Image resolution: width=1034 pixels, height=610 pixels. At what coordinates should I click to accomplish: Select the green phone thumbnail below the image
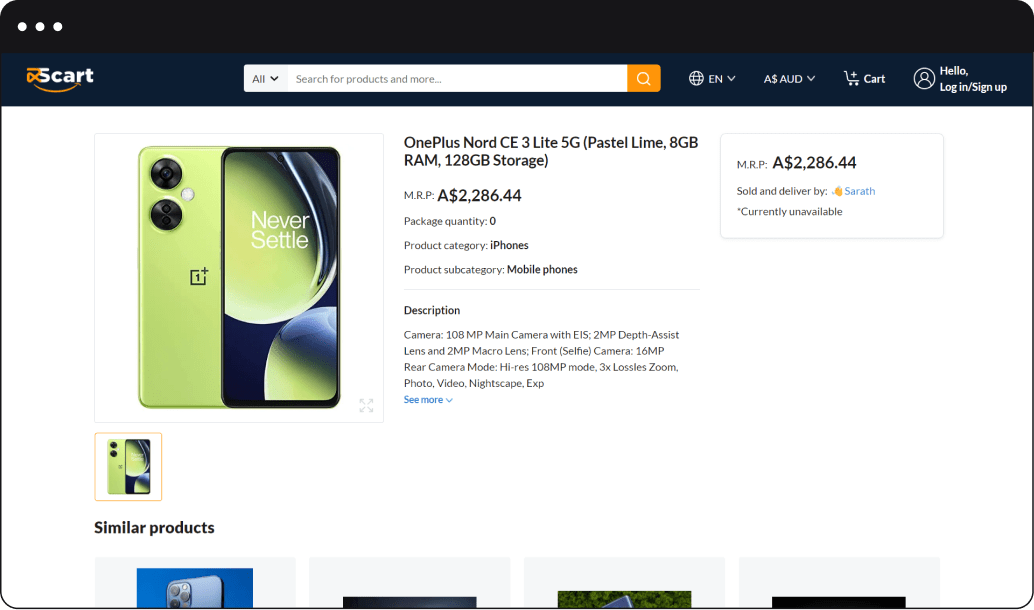click(x=128, y=467)
